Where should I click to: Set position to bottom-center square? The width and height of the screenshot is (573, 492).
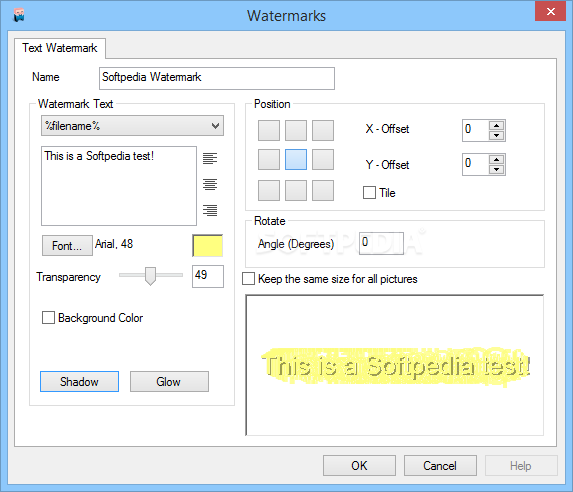pyautogui.click(x=296, y=190)
